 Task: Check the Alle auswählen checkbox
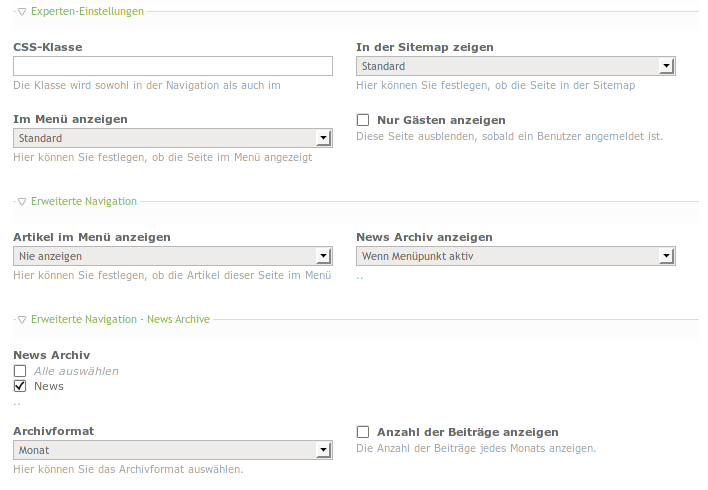point(20,371)
